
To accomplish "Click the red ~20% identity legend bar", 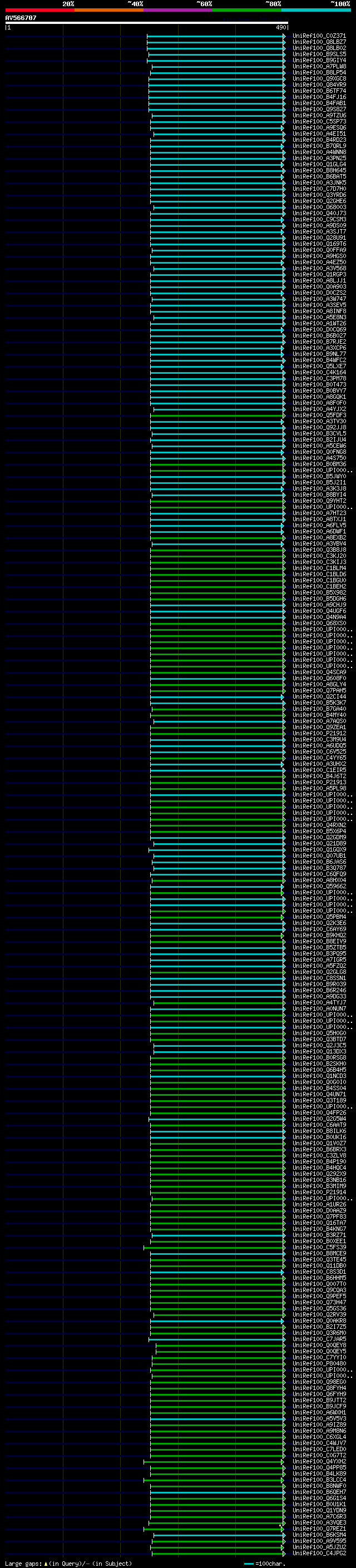I will (39, 10).
